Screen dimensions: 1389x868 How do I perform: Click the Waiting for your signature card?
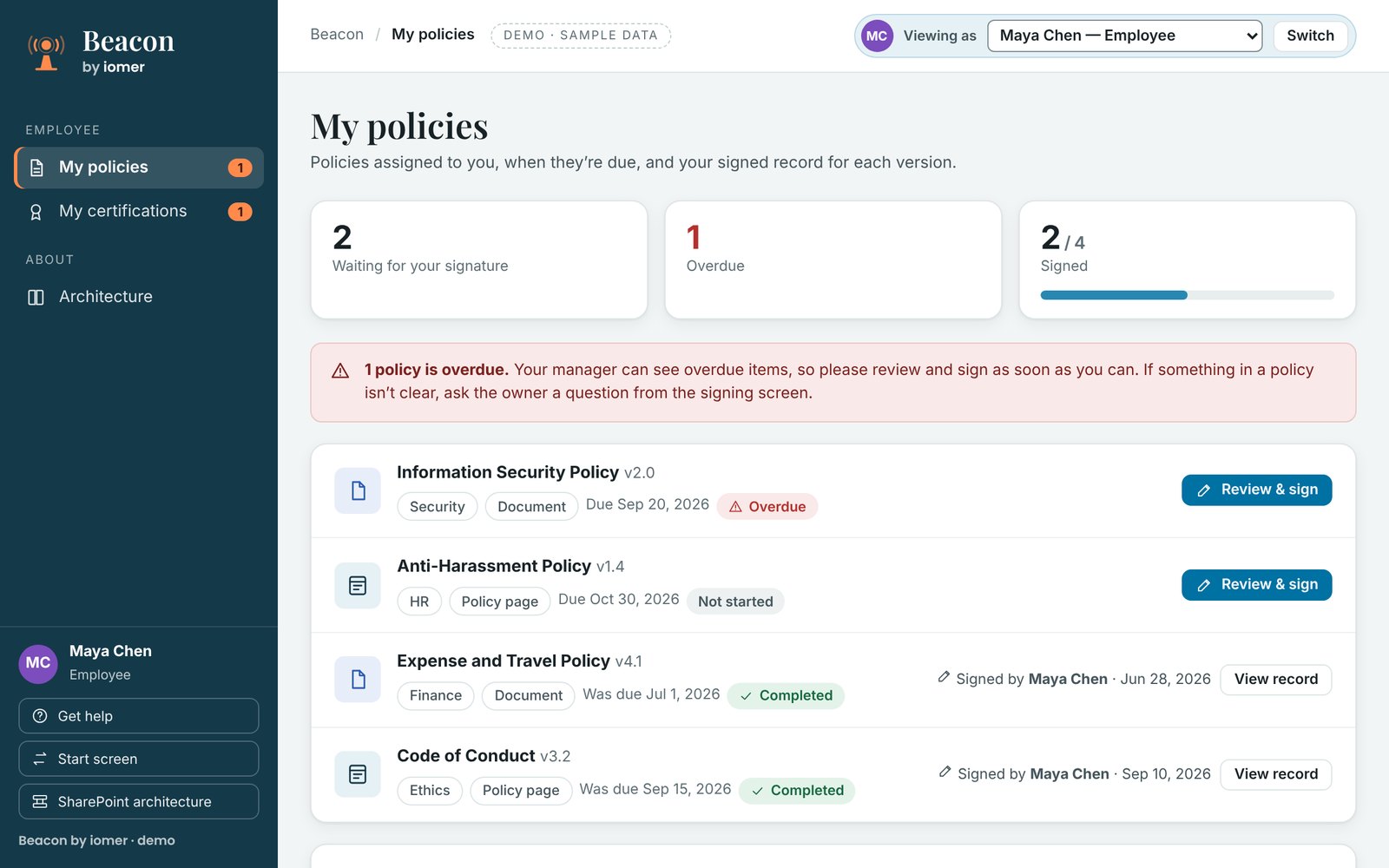tap(479, 260)
